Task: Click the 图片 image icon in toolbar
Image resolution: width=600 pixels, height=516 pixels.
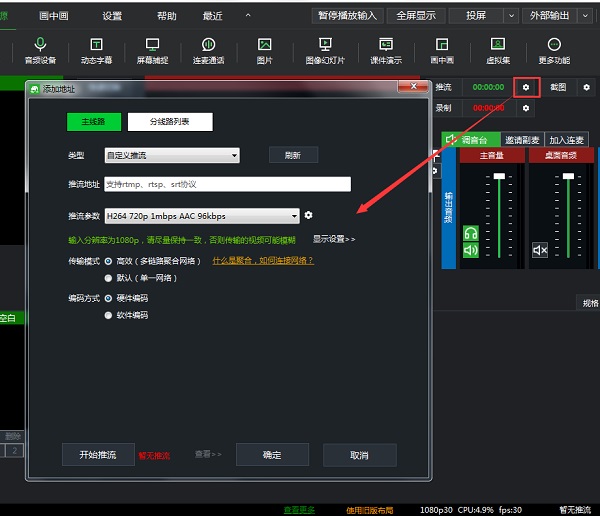Action: pos(264,51)
